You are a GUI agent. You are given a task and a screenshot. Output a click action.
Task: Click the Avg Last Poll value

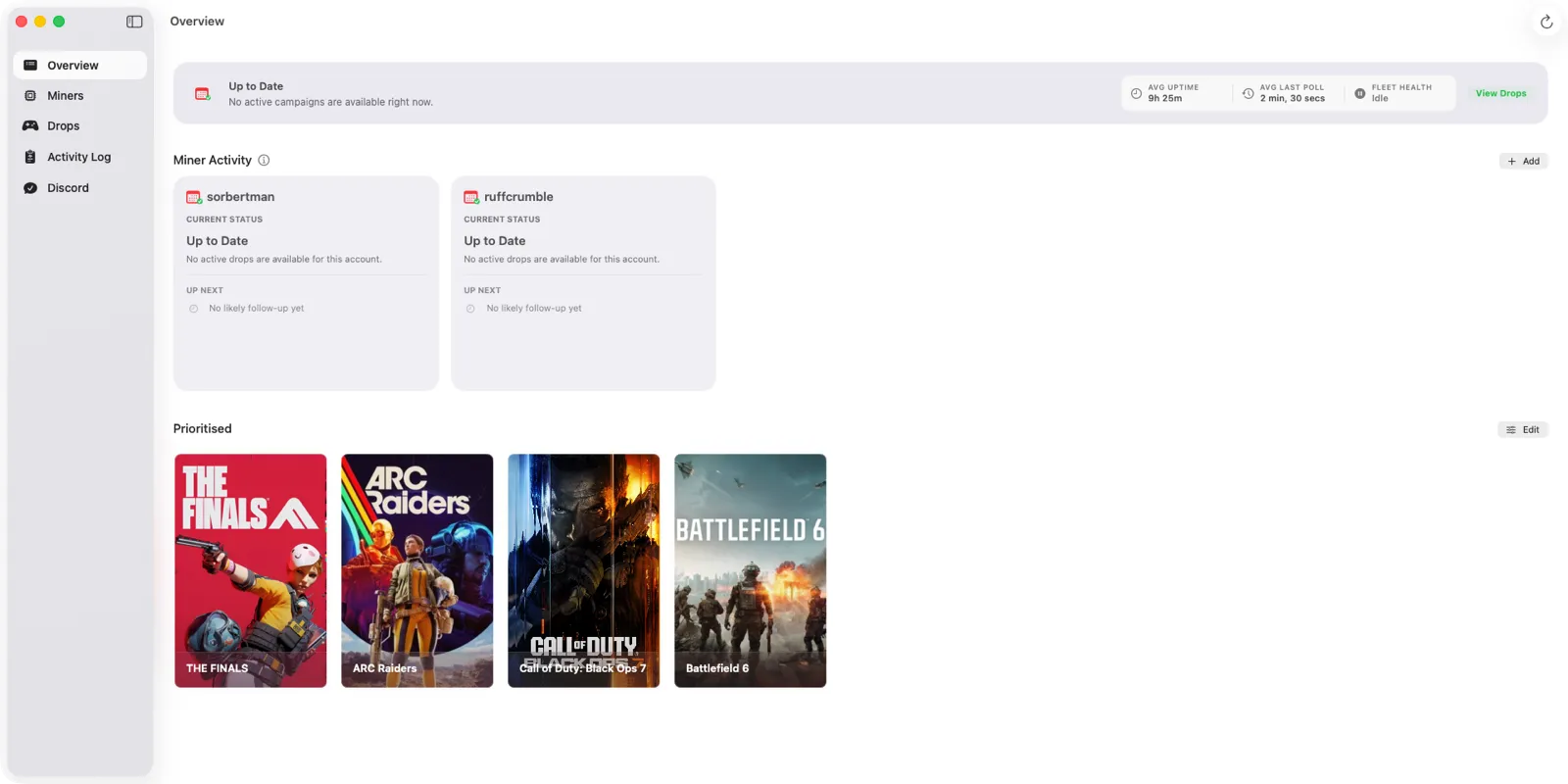coord(1293,99)
